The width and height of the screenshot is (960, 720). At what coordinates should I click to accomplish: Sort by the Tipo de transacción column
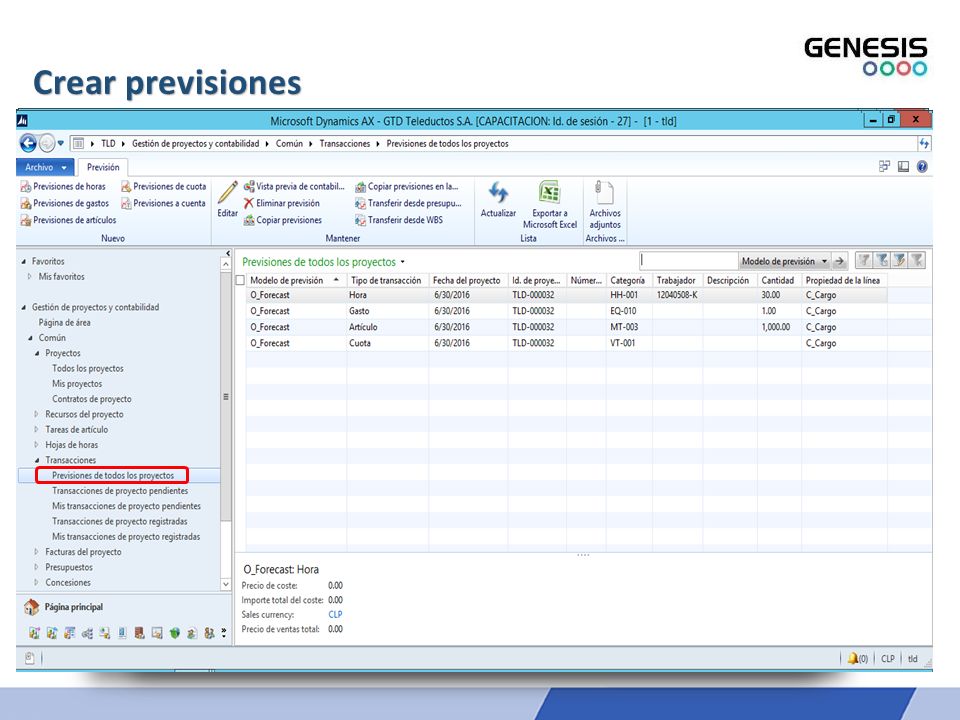point(388,280)
